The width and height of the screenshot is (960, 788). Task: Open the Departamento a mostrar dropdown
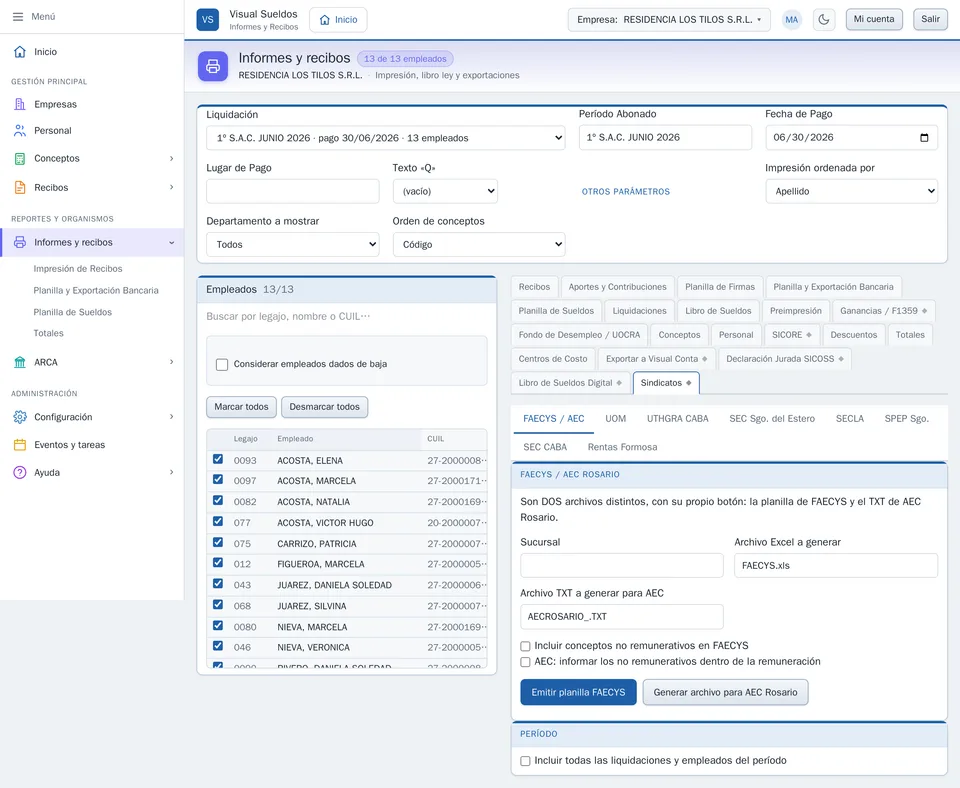point(293,244)
